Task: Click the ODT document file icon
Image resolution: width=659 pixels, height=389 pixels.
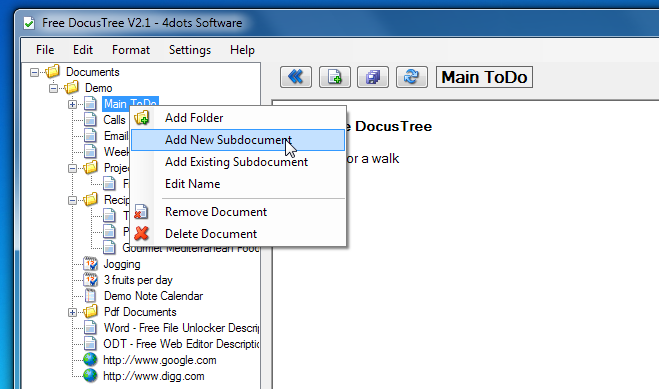Action: point(90,344)
